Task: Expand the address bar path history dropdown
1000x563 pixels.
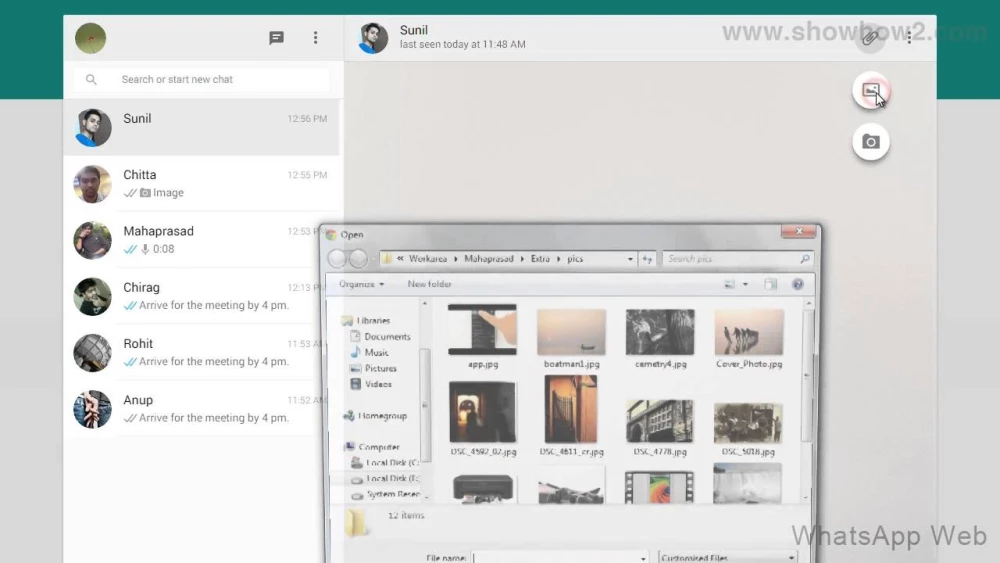Action: coord(630,259)
